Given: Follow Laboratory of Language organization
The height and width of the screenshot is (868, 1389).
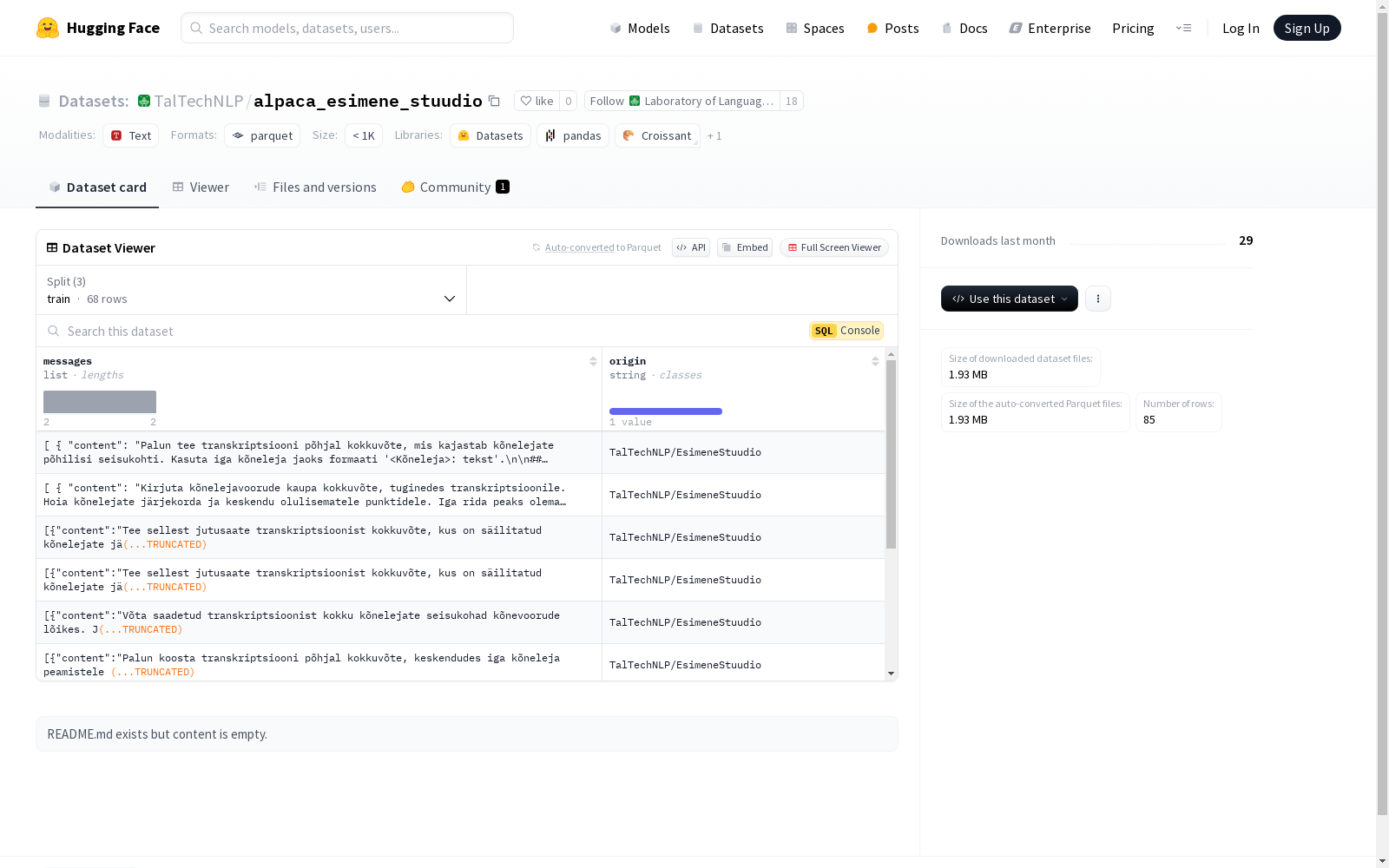Looking at the screenshot, I should point(681,101).
